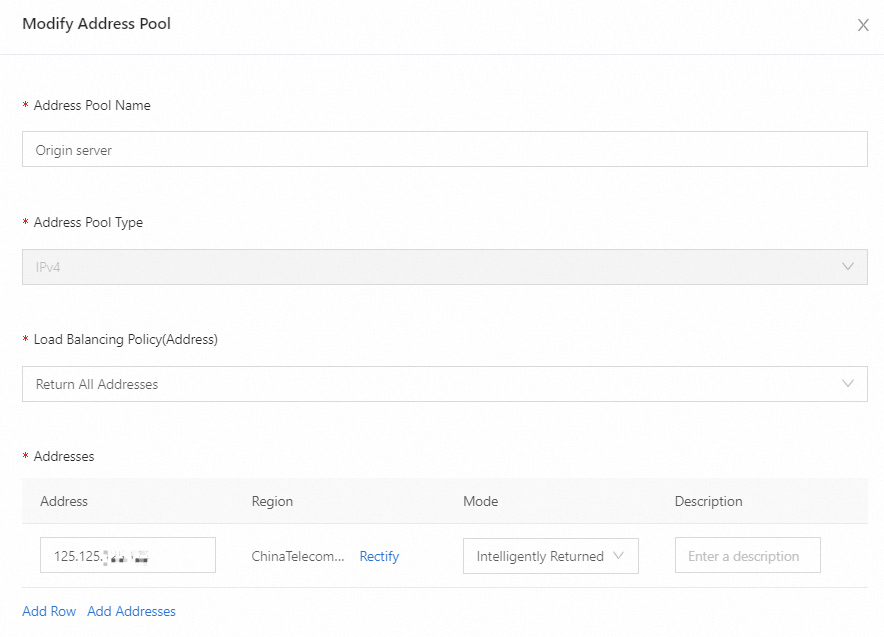Add a new row with Add Row
884x637 pixels.
pyautogui.click(x=49, y=611)
